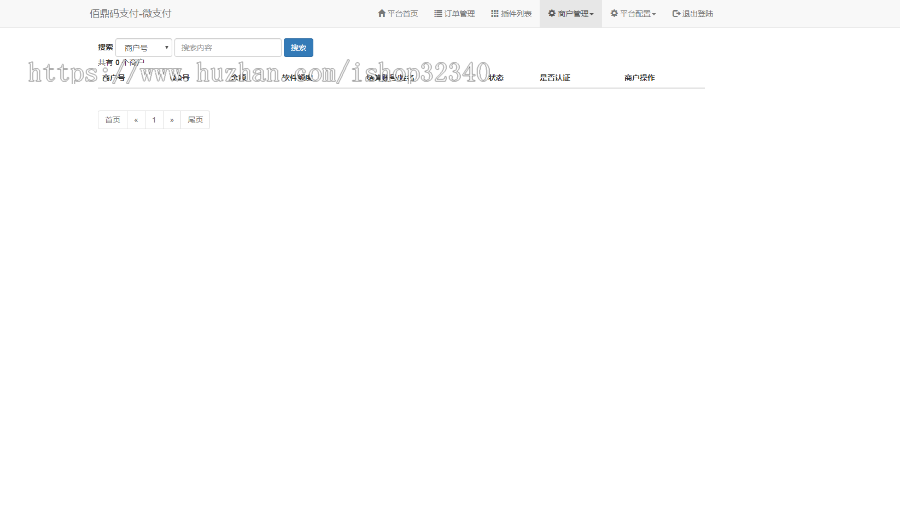Click the 状态 column header
The height and width of the screenshot is (506, 900).
click(496, 77)
